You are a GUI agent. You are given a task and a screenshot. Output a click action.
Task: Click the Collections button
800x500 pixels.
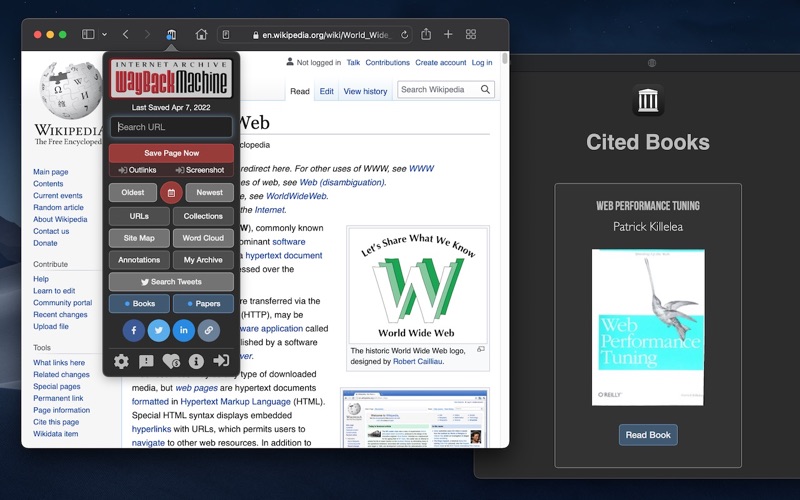tap(203, 216)
